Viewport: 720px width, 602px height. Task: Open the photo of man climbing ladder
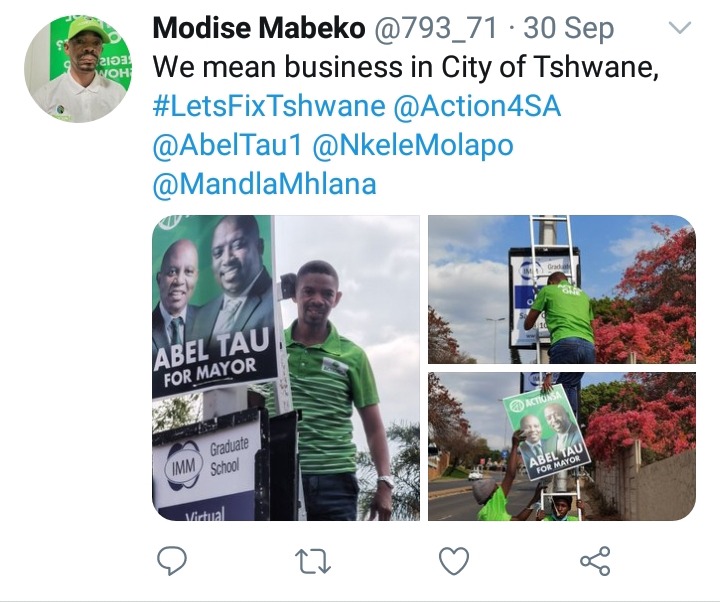point(562,289)
